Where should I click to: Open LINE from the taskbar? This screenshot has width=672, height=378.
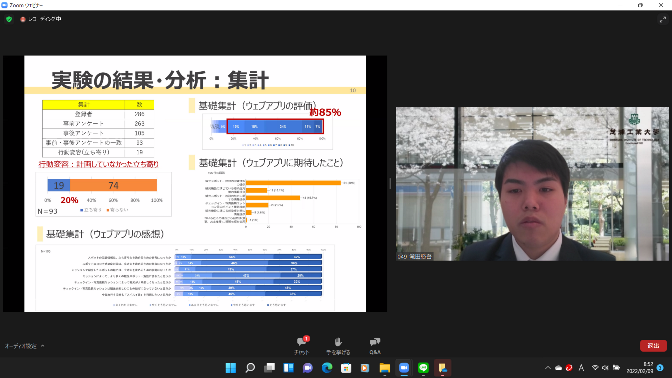click(423, 368)
